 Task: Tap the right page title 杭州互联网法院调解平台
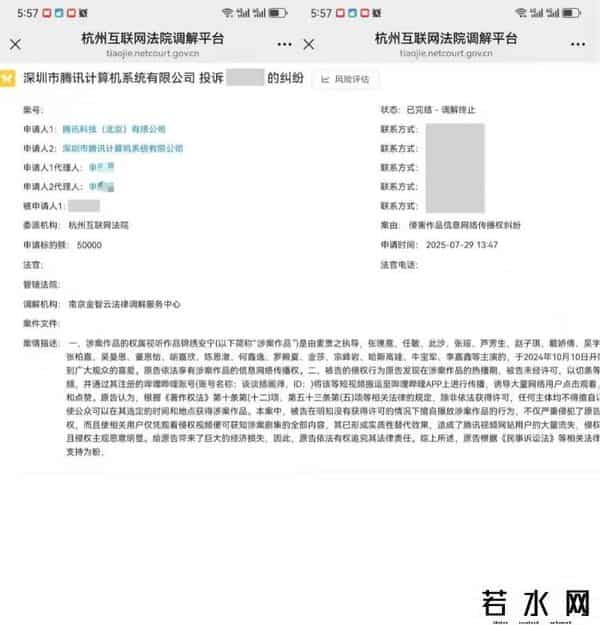pyautogui.click(x=446, y=38)
